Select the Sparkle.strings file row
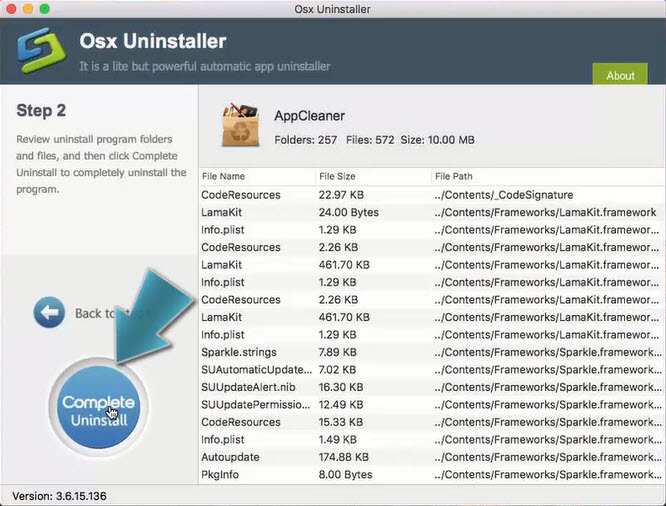 (432, 352)
